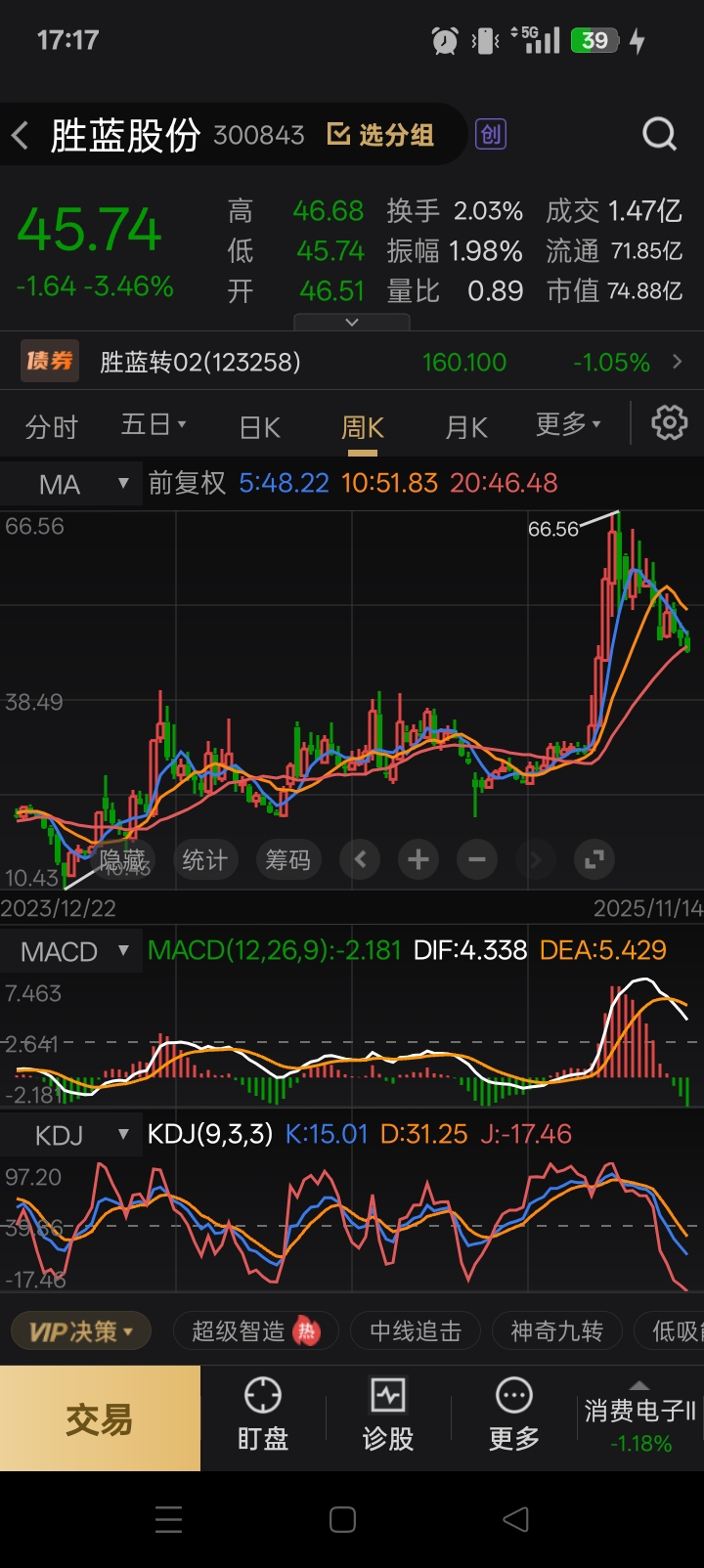Screen dimensions: 704x1568
Task: Tap the vibrate mode status icon
Action: [x=486, y=40]
